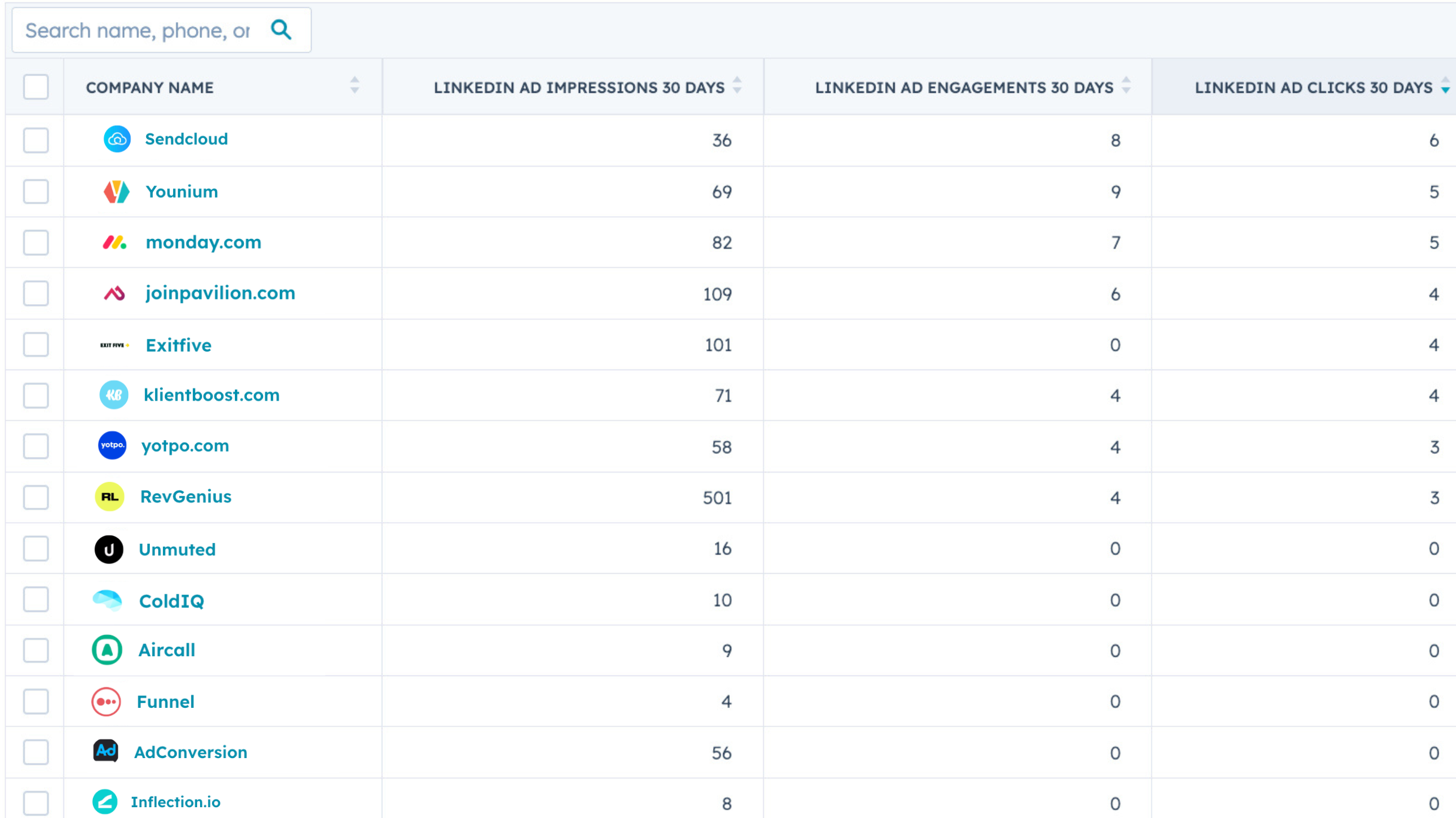The height and width of the screenshot is (818, 1456).
Task: Check the Exitfive row checkbox
Action: 36,345
